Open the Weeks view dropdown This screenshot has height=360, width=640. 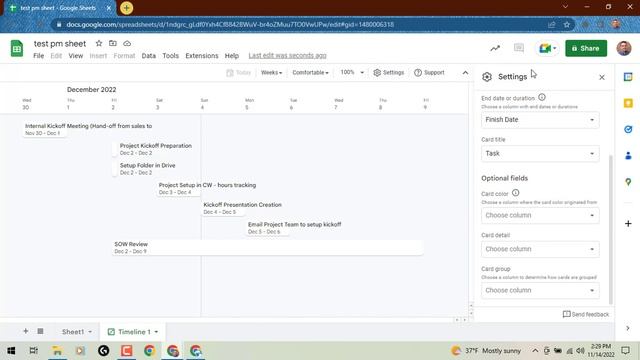[271, 73]
